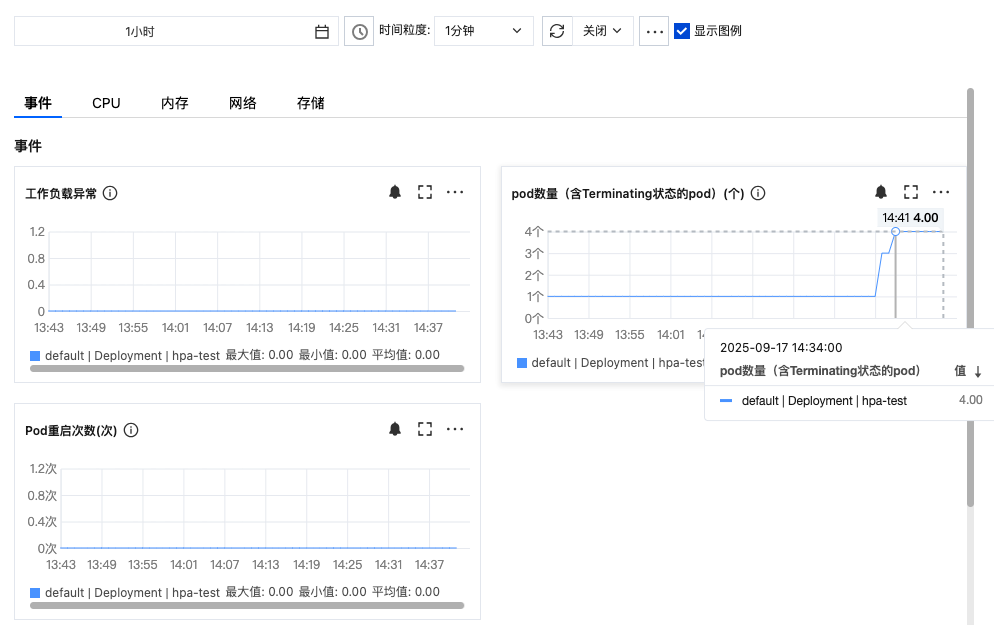This screenshot has height=625, width=994.
Task: Expand Pod重启次数 chart to fullscreen
Action: click(425, 429)
